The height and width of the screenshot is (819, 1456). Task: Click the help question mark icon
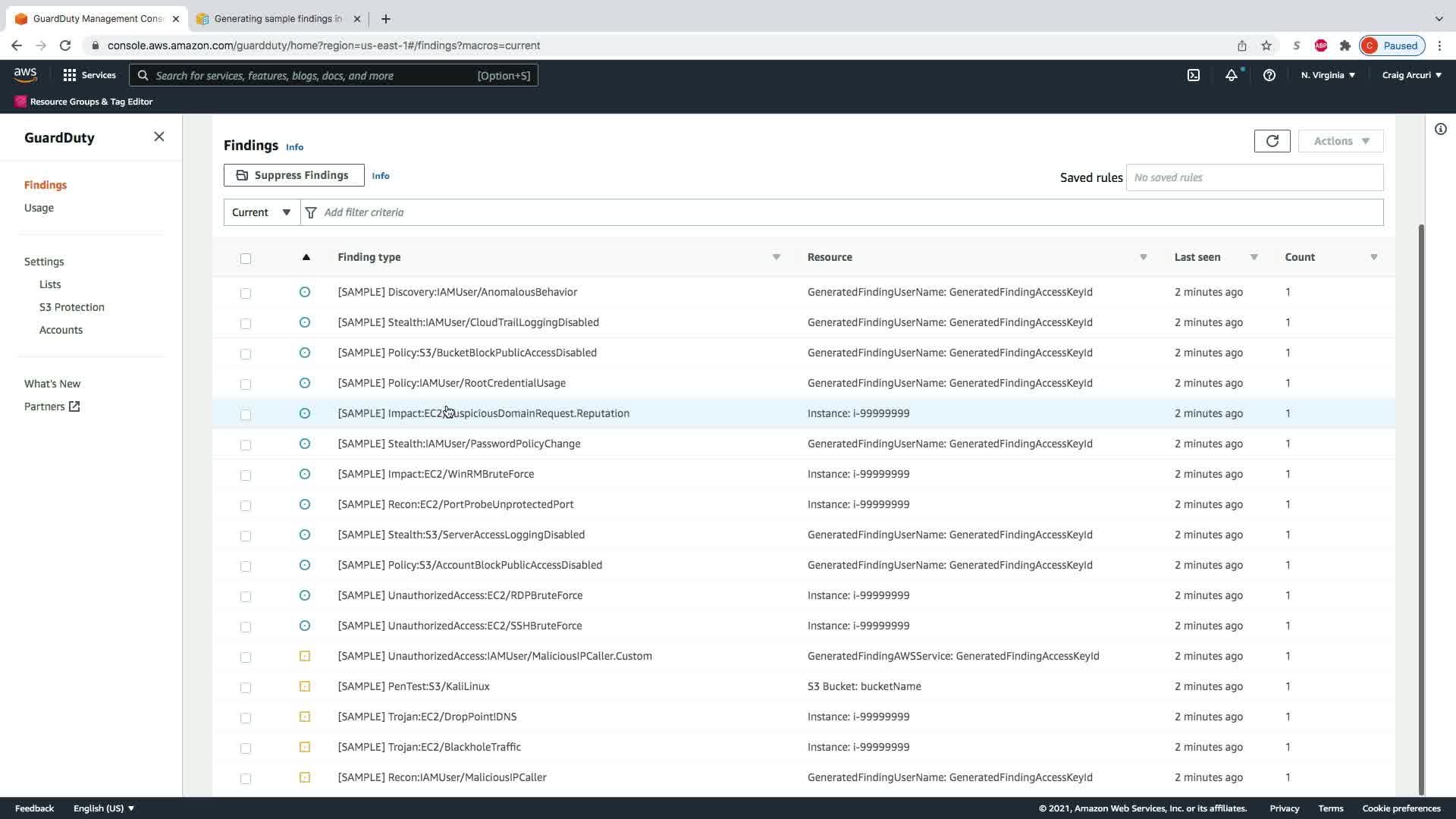[x=1269, y=75]
